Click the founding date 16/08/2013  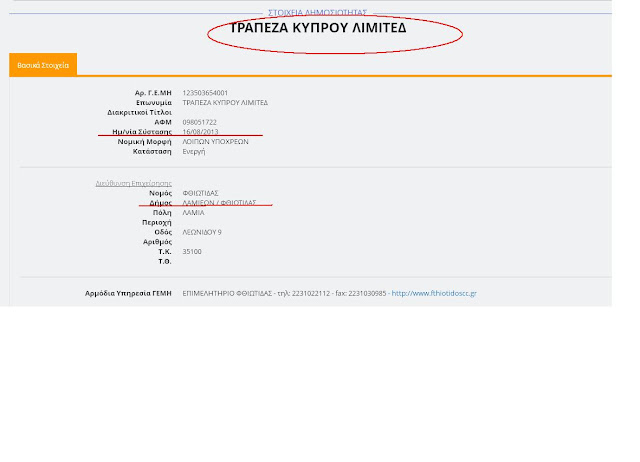200,132
